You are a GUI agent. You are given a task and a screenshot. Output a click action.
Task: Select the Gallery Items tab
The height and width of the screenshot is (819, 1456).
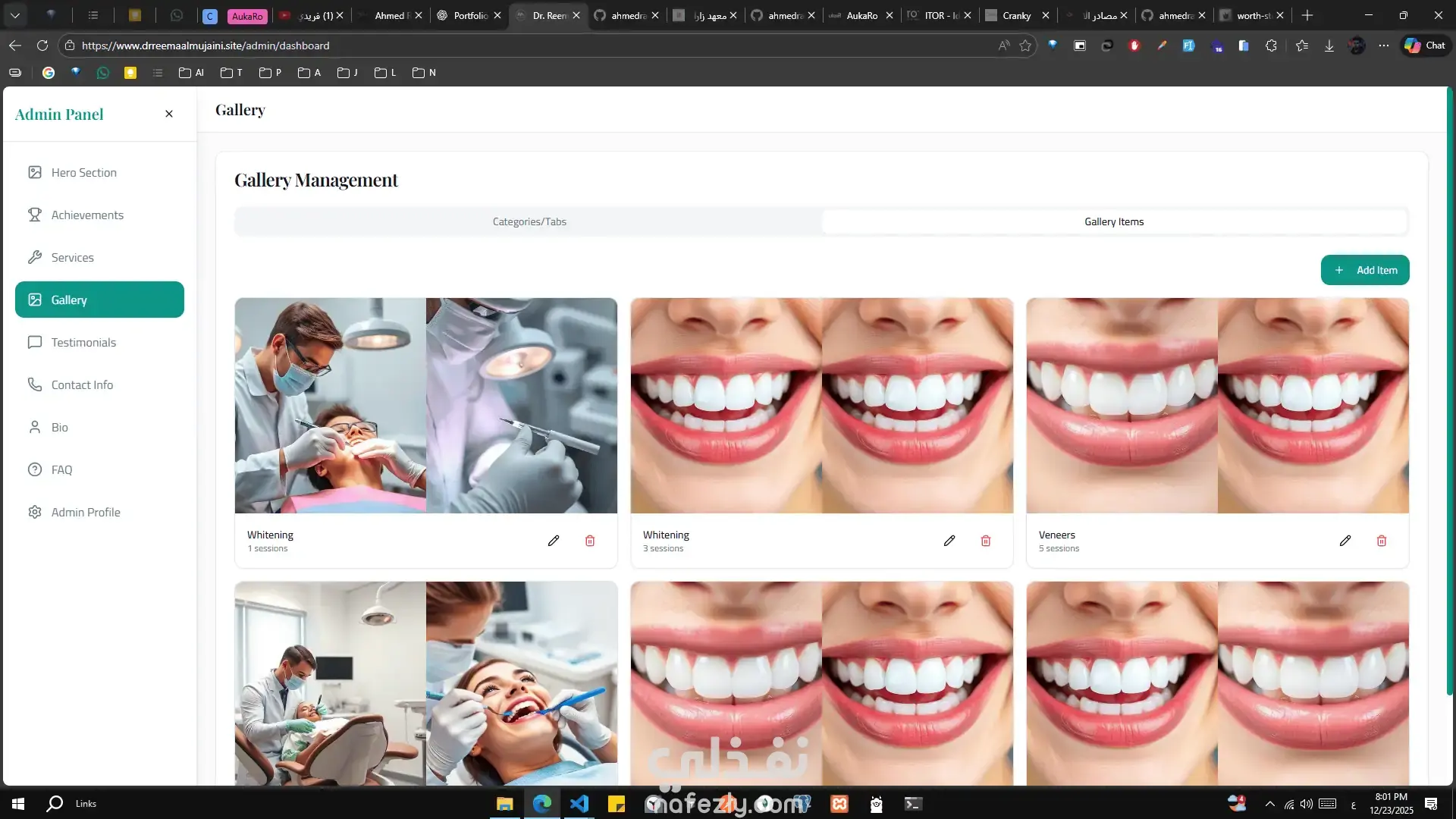point(1113,222)
